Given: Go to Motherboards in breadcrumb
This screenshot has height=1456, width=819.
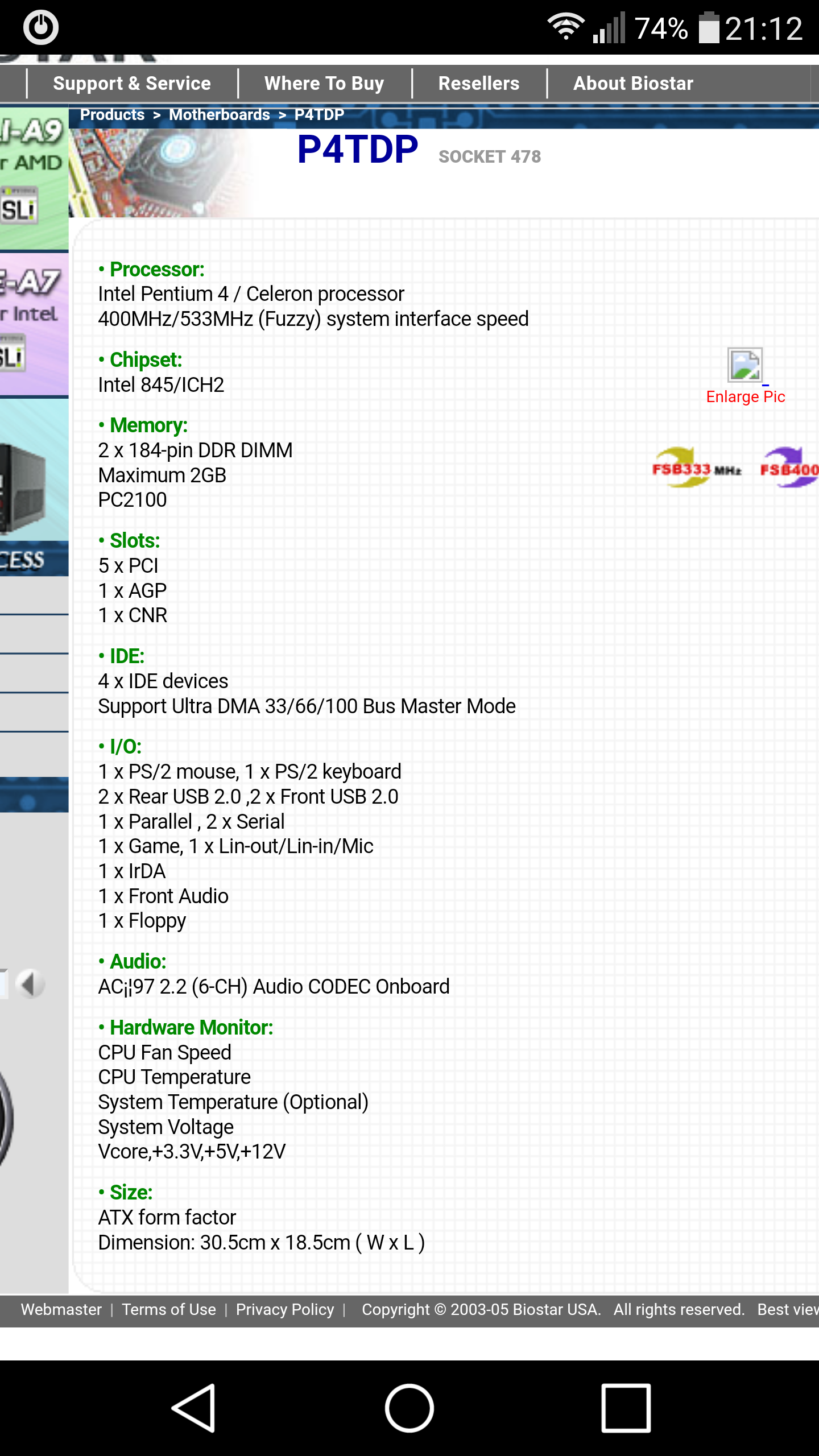Looking at the screenshot, I should coord(220,115).
